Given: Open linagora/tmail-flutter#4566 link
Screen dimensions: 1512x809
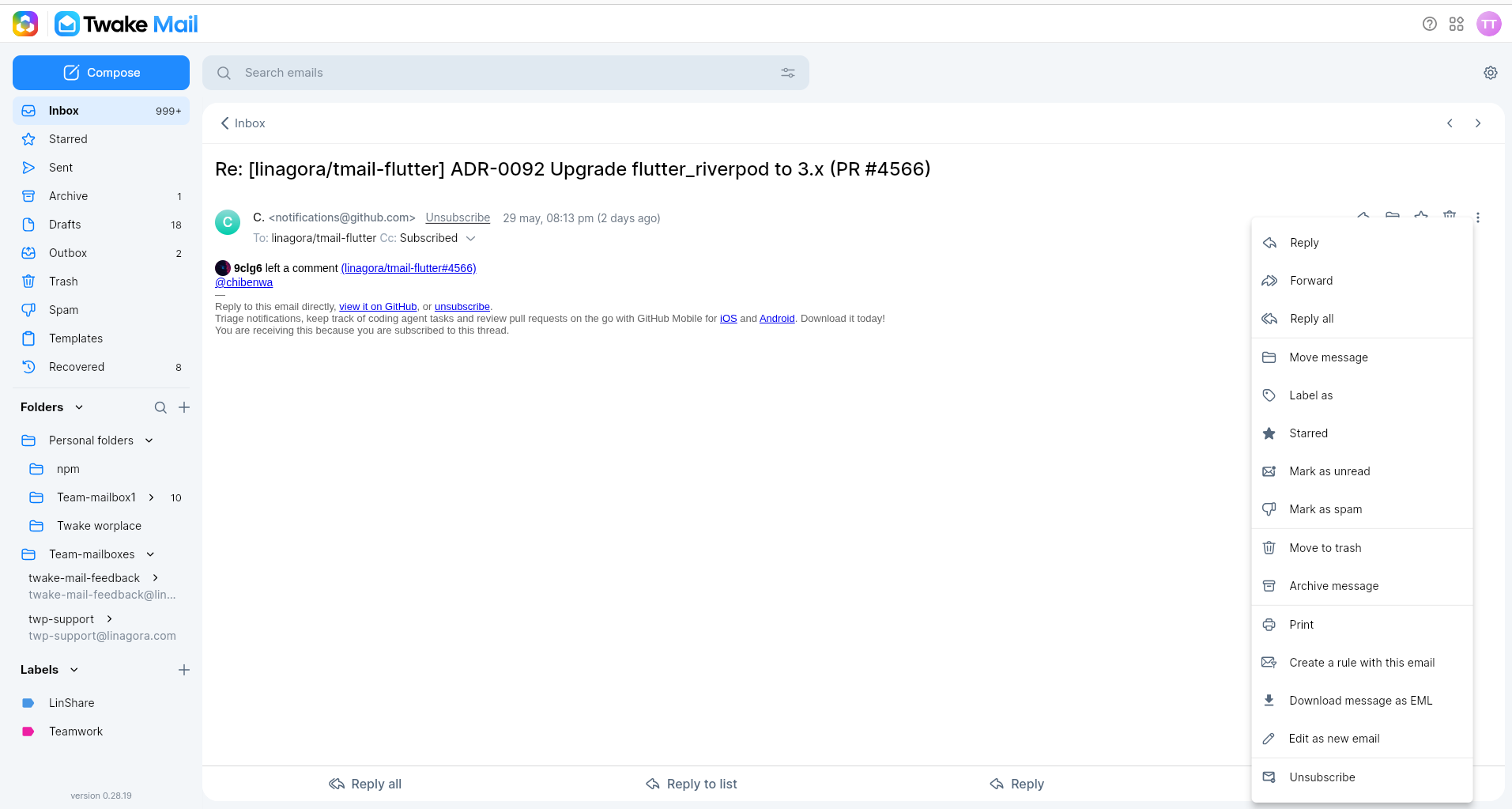Looking at the screenshot, I should pyautogui.click(x=409, y=268).
